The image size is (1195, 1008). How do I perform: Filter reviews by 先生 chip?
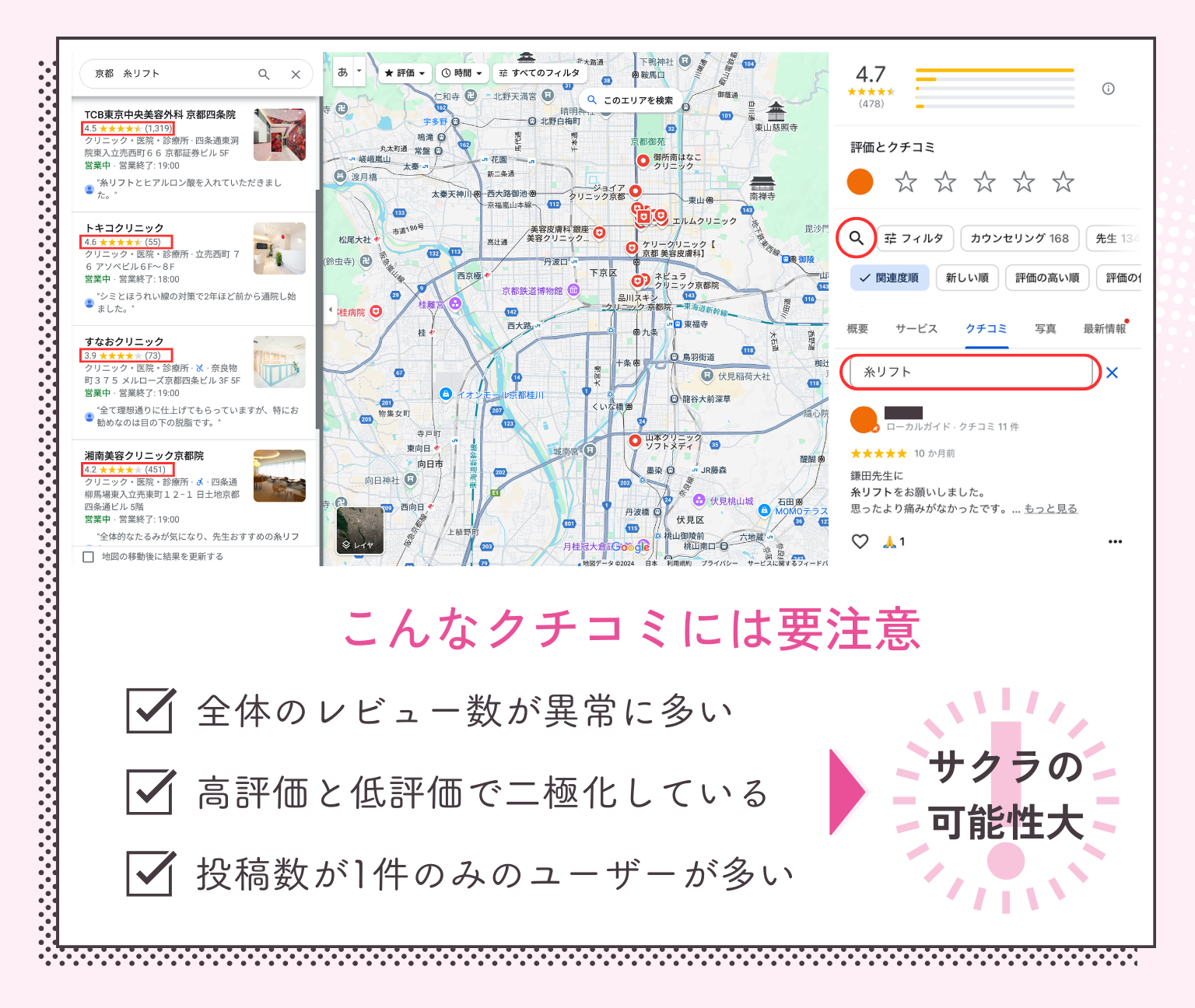coord(1113,238)
